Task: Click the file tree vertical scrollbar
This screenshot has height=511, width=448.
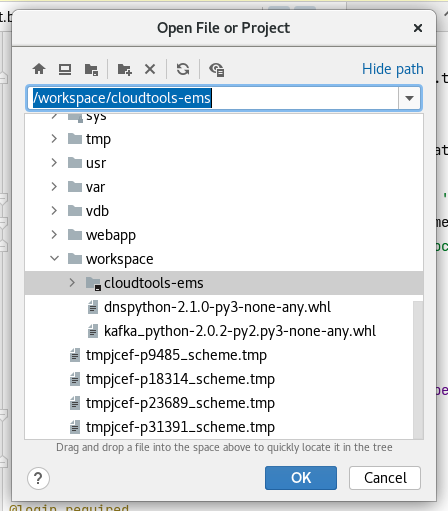Action: 418,370
